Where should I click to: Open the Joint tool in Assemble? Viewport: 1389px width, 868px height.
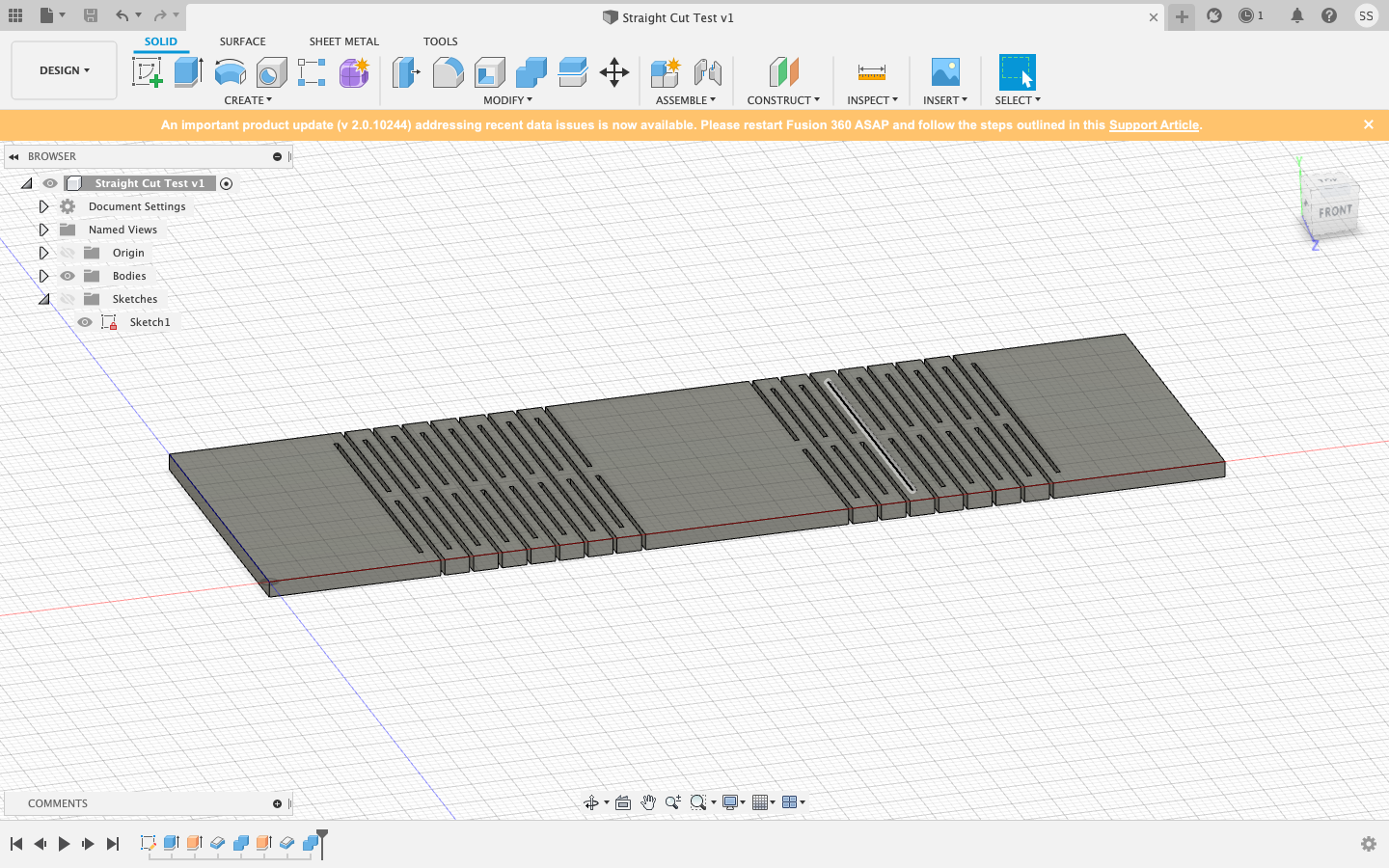pos(707,72)
